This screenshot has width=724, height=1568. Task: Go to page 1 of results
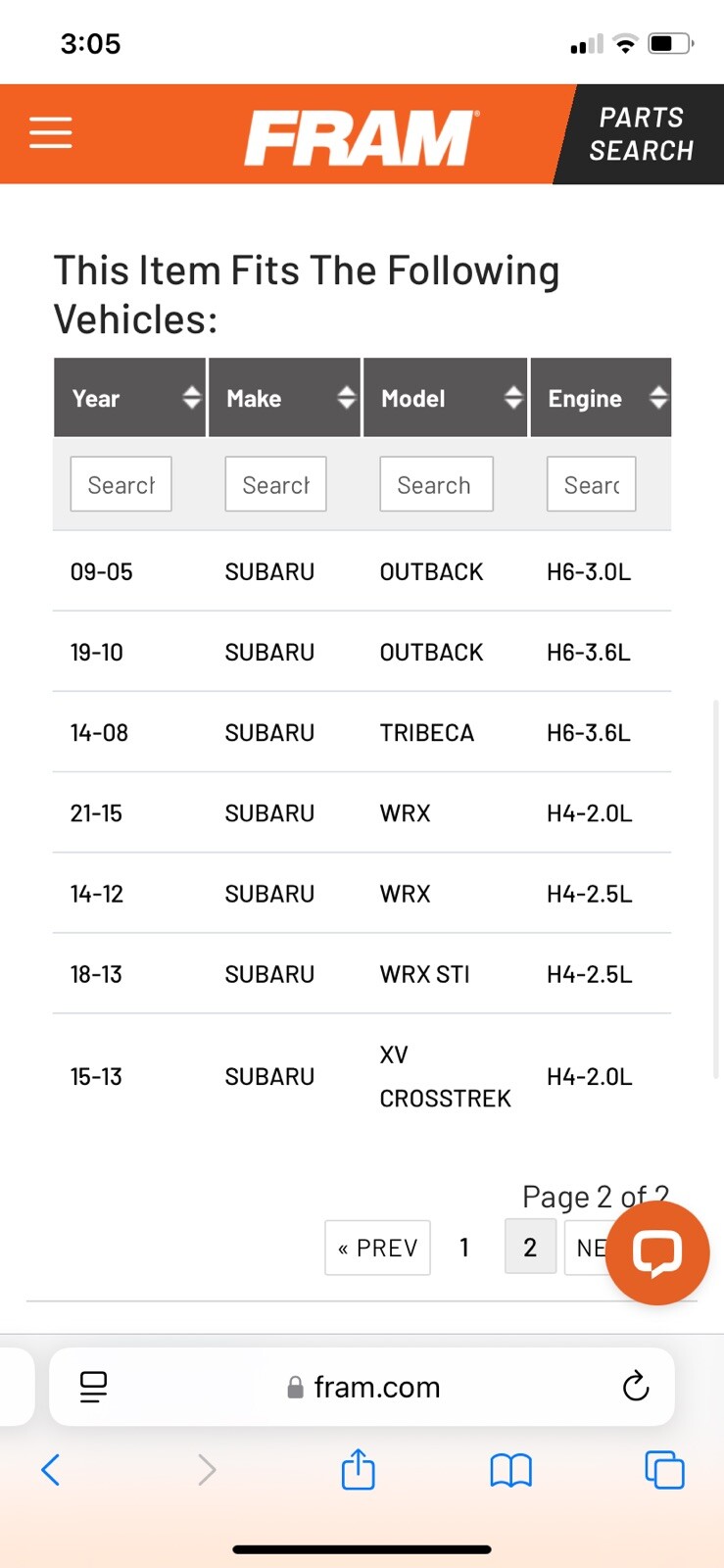click(464, 1247)
